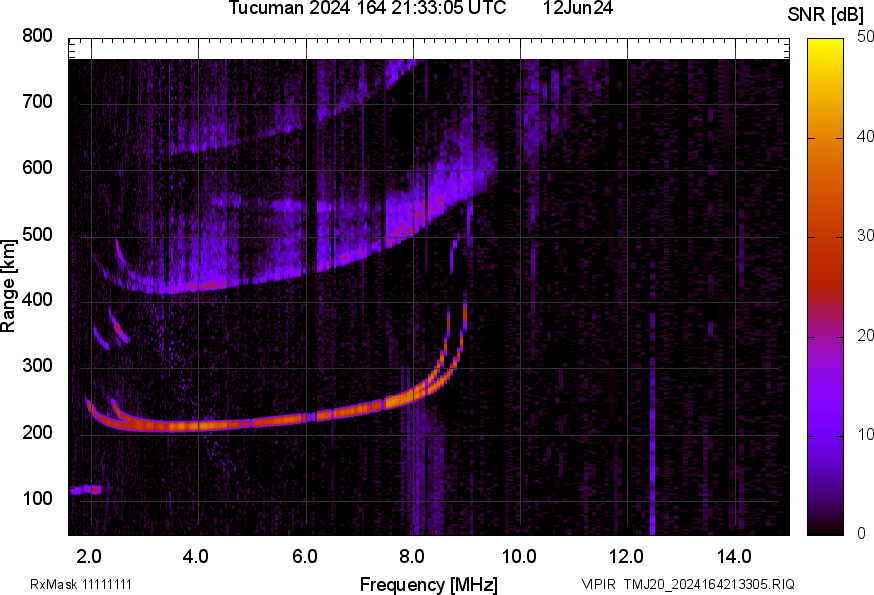
Task: Click the vertical interference line at 12.5 MHz
Action: (652, 424)
